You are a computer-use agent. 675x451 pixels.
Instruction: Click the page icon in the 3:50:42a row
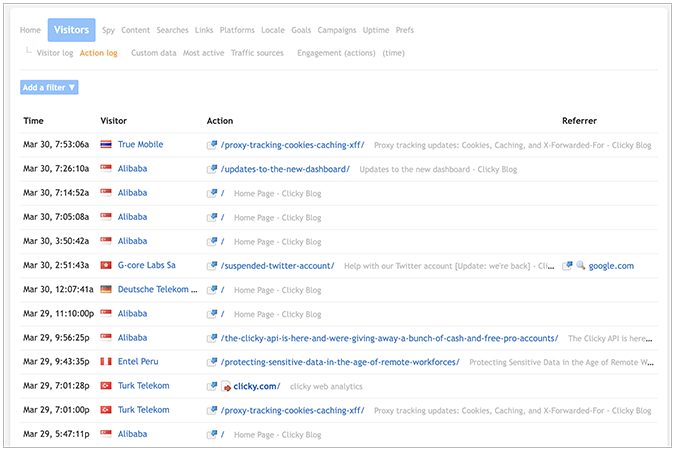click(x=212, y=241)
